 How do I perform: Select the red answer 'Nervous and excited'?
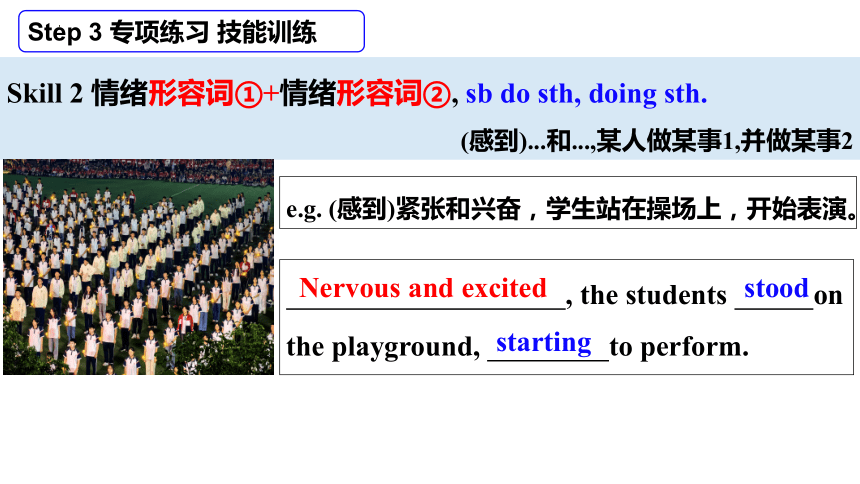[423, 289]
